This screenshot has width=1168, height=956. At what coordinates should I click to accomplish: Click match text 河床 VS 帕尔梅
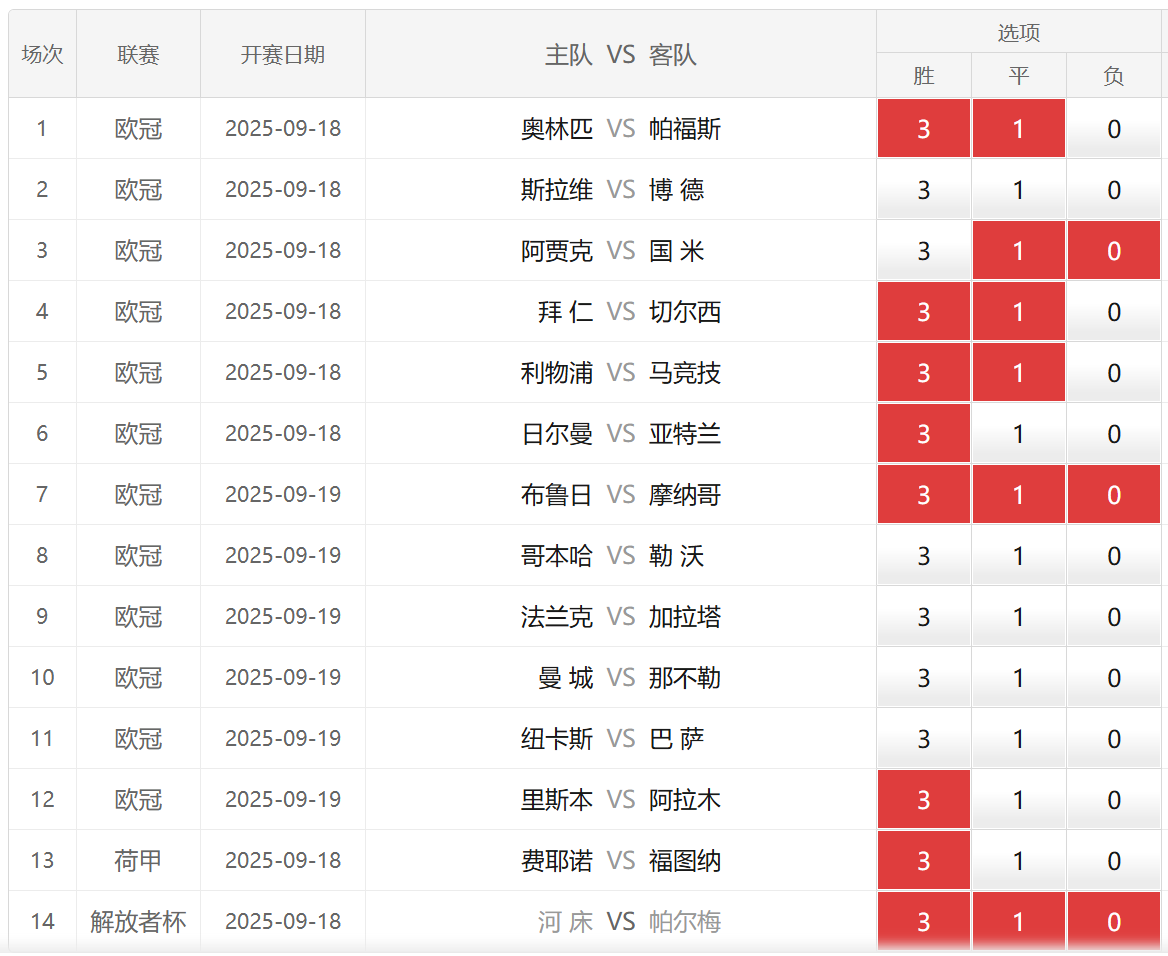point(629,922)
